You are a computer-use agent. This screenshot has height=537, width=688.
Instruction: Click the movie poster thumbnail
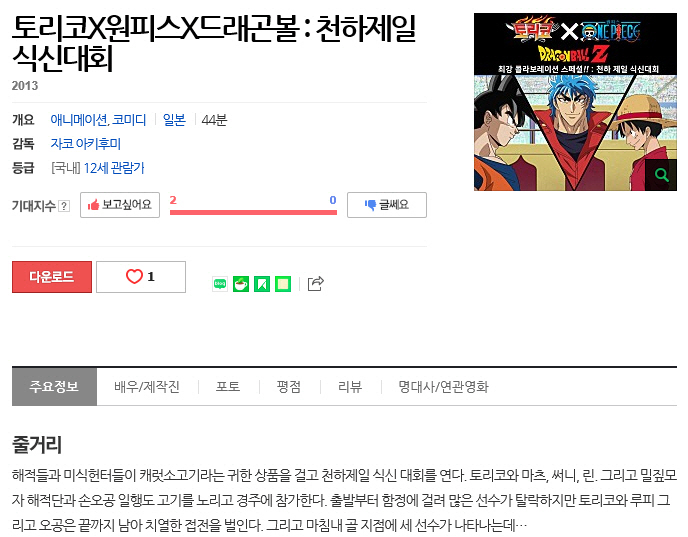pos(575,102)
